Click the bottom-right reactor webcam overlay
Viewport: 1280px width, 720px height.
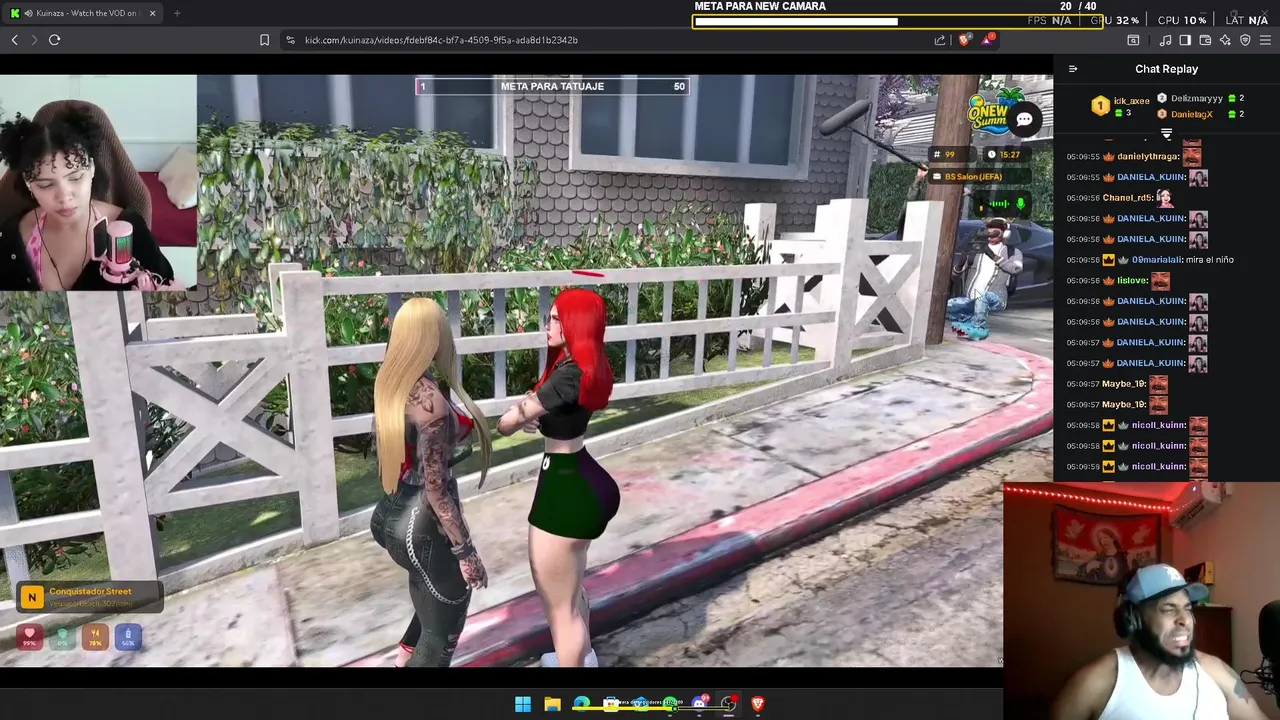(x=1141, y=601)
